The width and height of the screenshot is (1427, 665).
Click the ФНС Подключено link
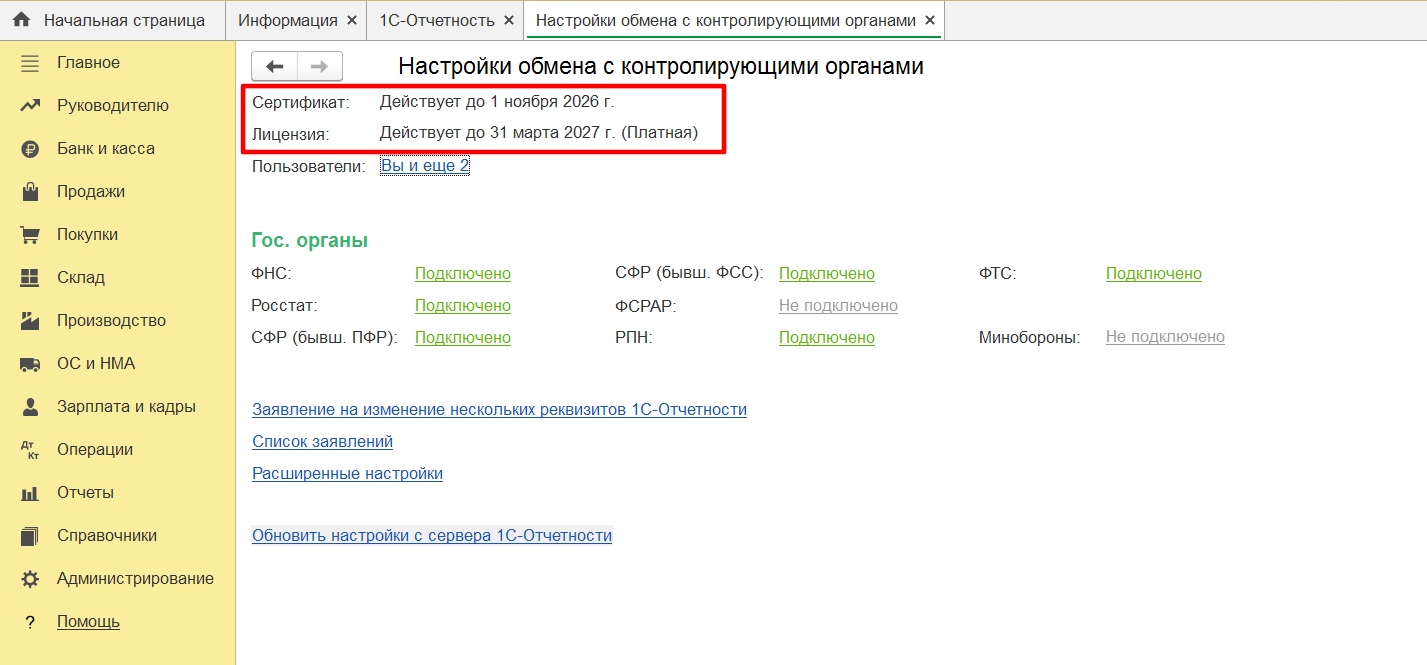(x=463, y=274)
